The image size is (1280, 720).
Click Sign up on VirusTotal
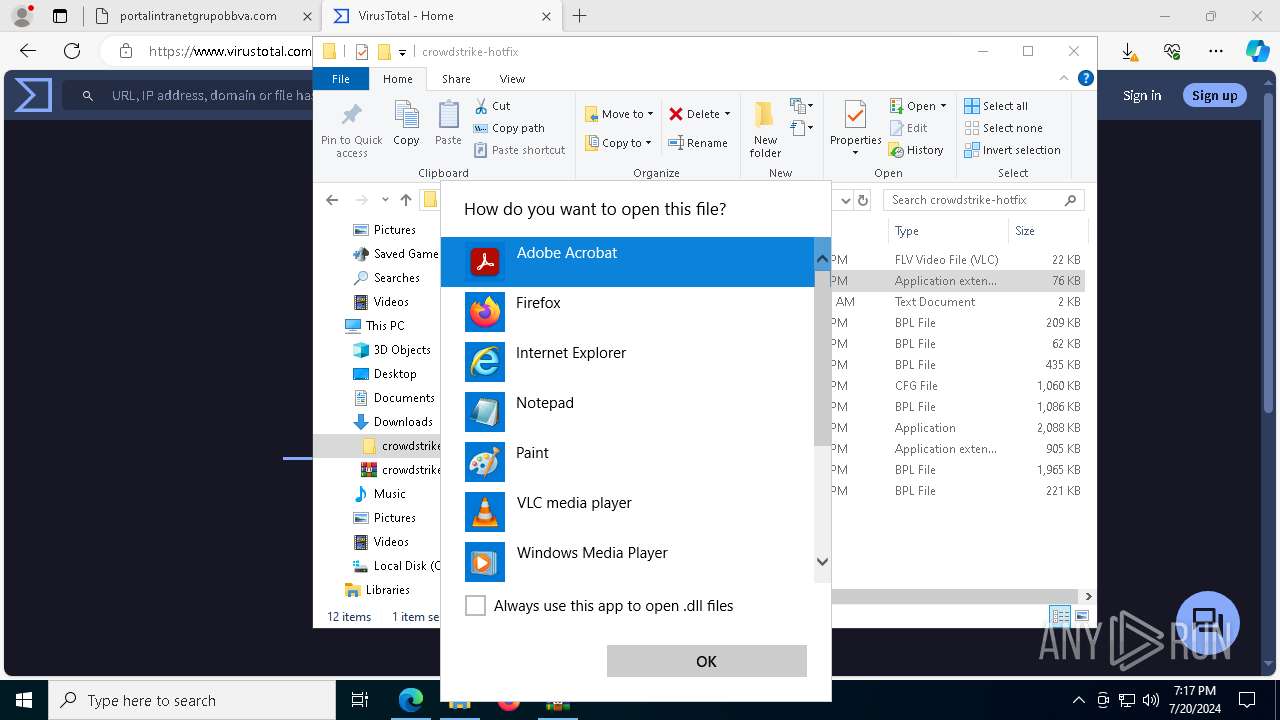click(x=1215, y=95)
